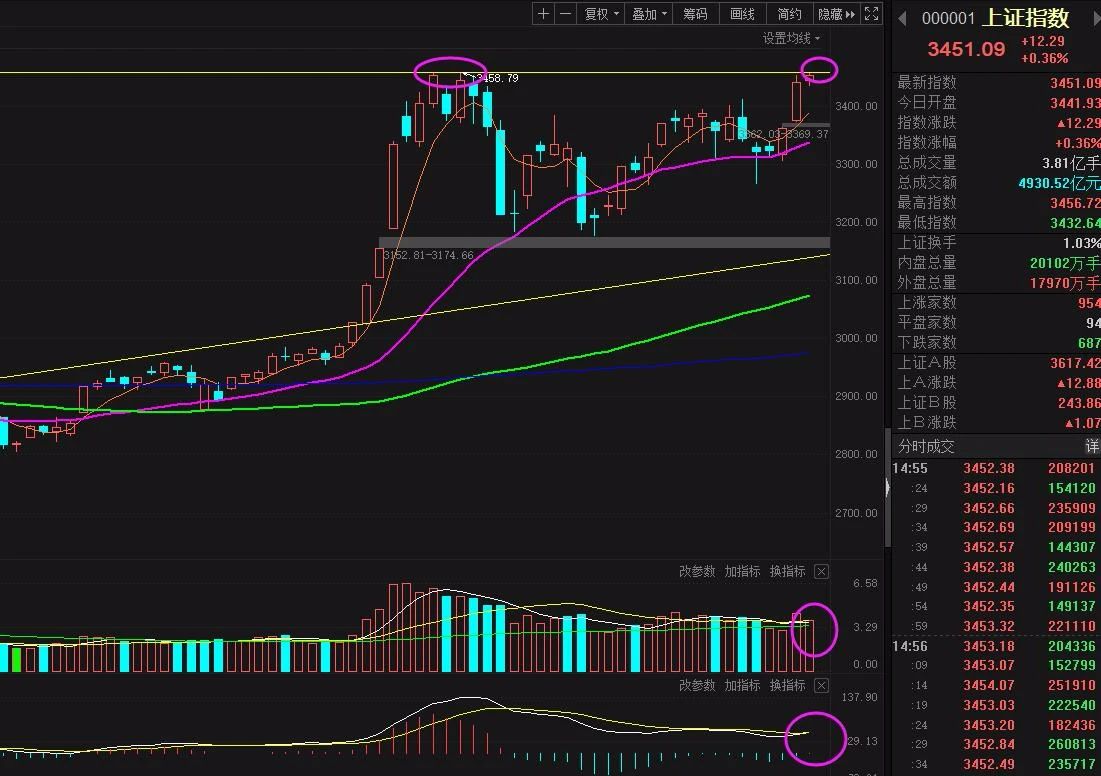This screenshot has height=776, width=1101.
Task: Click the 总成交额 value 4930.52亿元
Action: [x=1059, y=183]
